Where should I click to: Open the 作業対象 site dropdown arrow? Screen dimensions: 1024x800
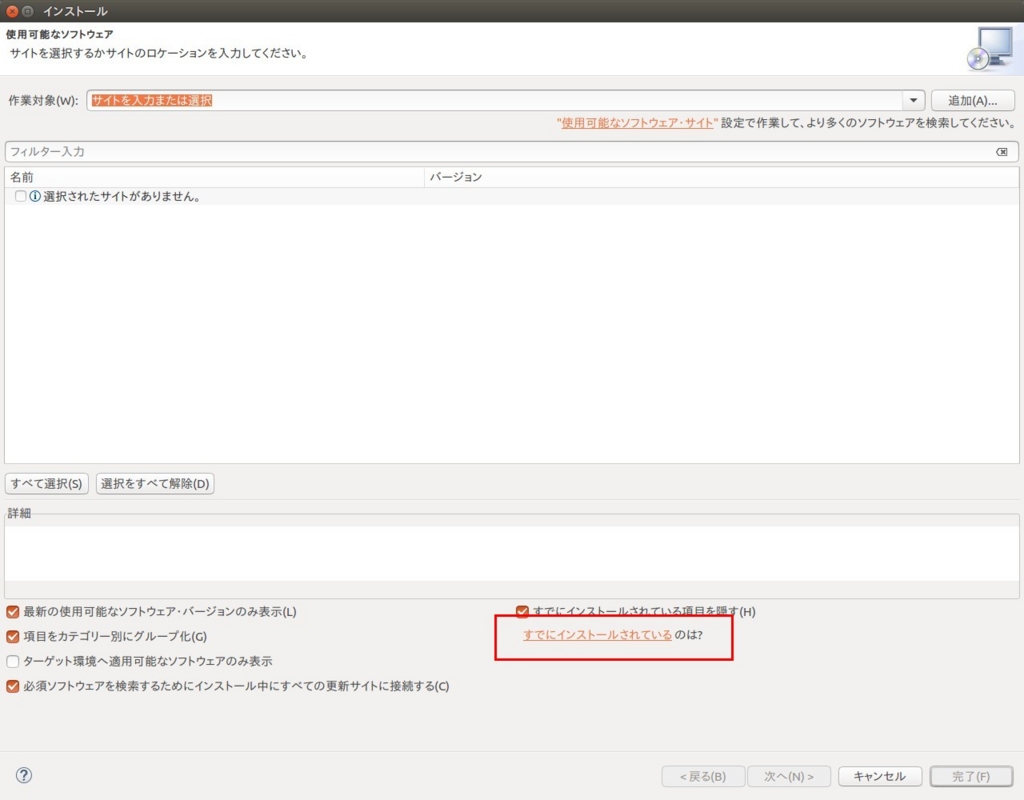point(913,101)
